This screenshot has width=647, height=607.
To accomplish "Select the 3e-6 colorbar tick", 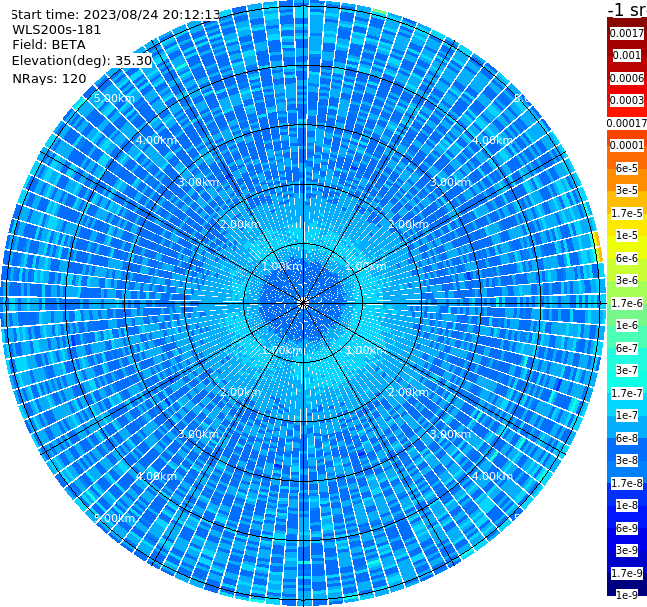I will pyautogui.click(x=627, y=280).
